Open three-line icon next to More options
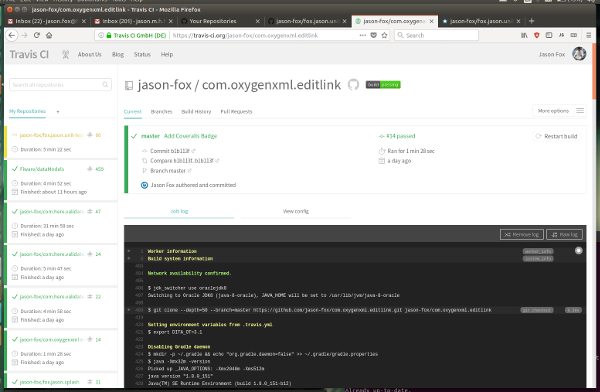This screenshot has width=600, height=392. pyautogui.click(x=580, y=111)
